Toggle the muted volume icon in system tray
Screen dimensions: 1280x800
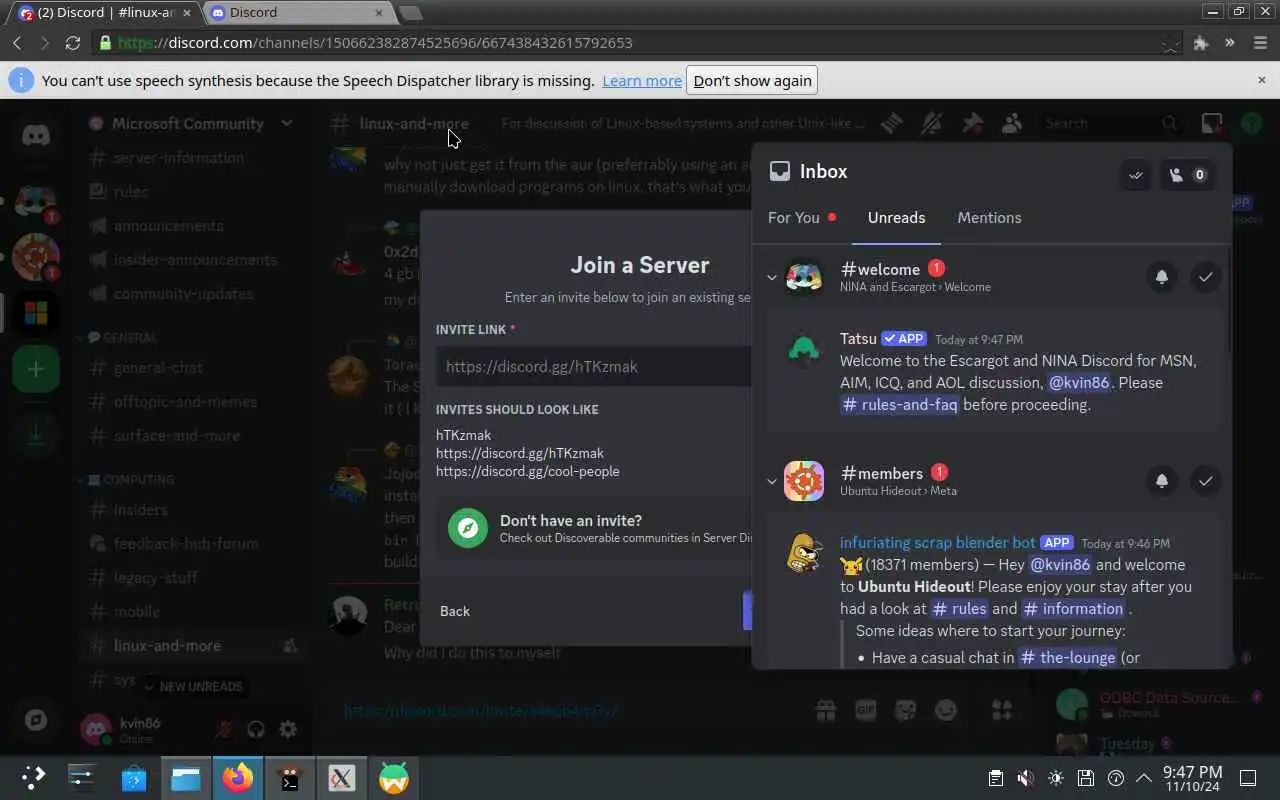pos(1025,778)
